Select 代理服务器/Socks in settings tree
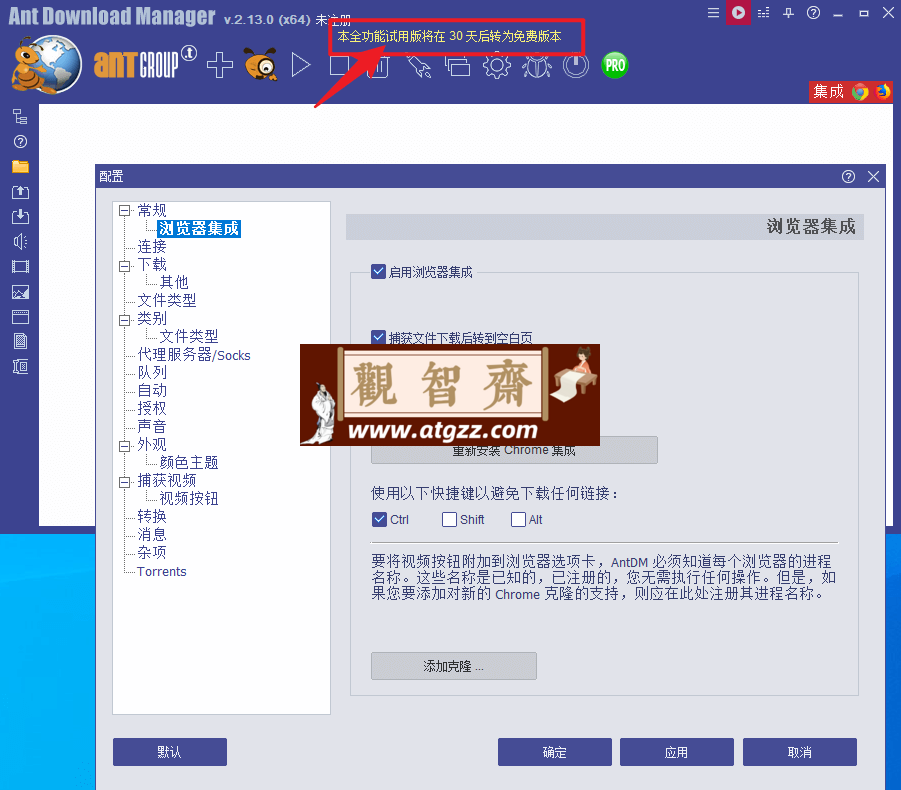The width and height of the screenshot is (901, 790). 194,355
